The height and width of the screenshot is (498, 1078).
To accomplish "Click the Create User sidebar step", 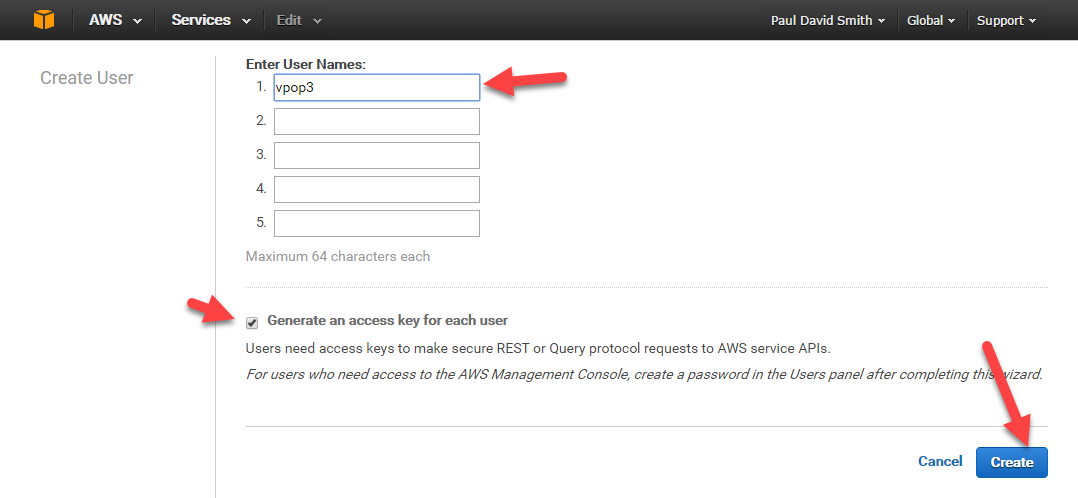I will click(x=87, y=78).
